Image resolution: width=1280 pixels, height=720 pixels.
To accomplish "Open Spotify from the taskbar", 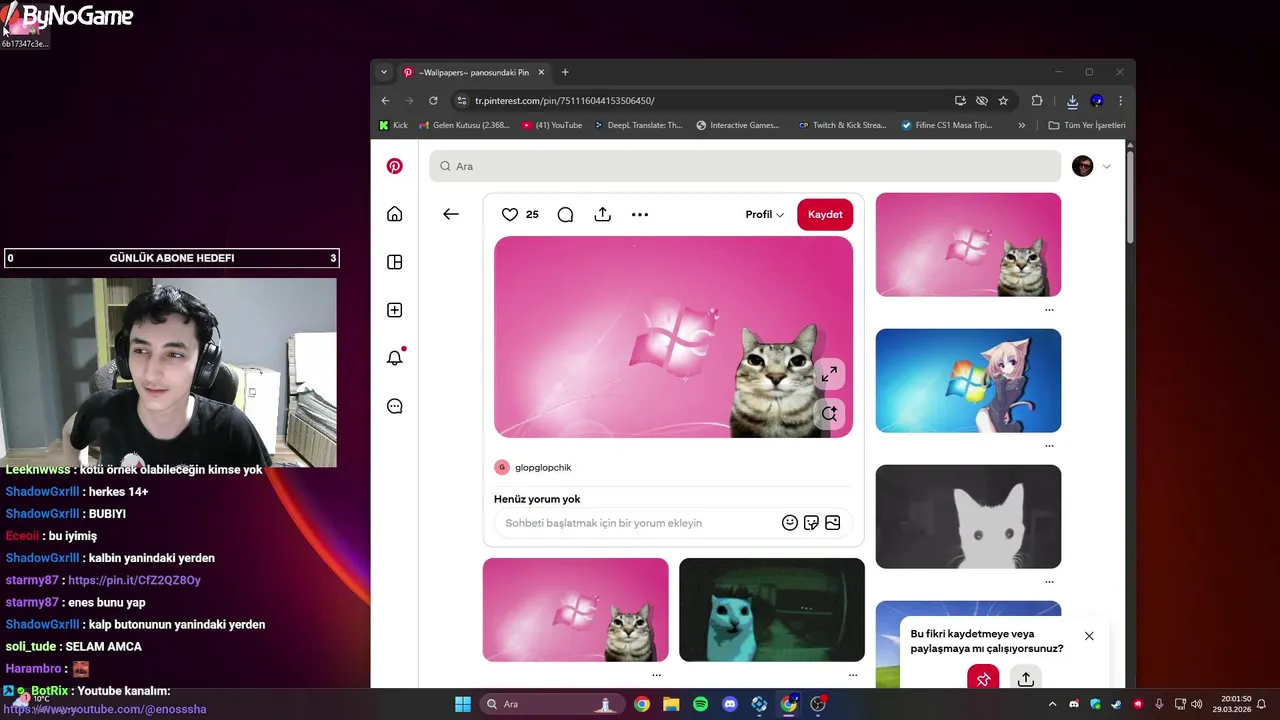I will (700, 704).
